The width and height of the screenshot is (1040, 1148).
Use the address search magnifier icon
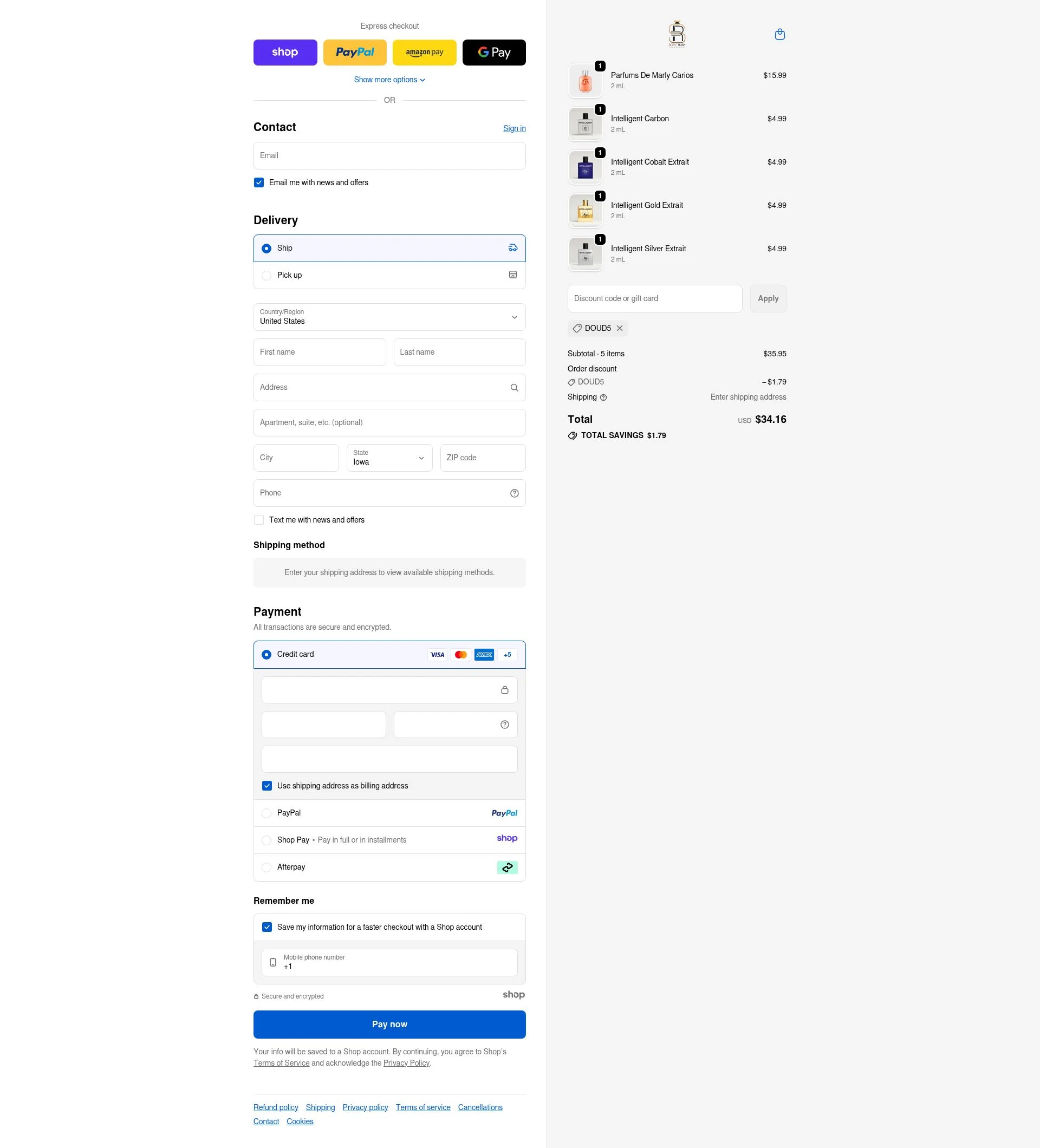point(513,387)
